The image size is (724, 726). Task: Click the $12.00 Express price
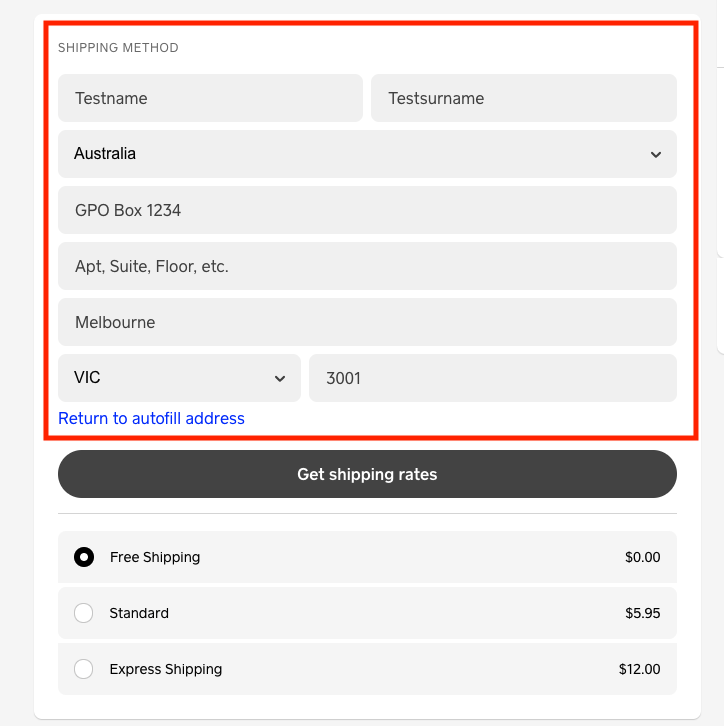tap(639, 669)
